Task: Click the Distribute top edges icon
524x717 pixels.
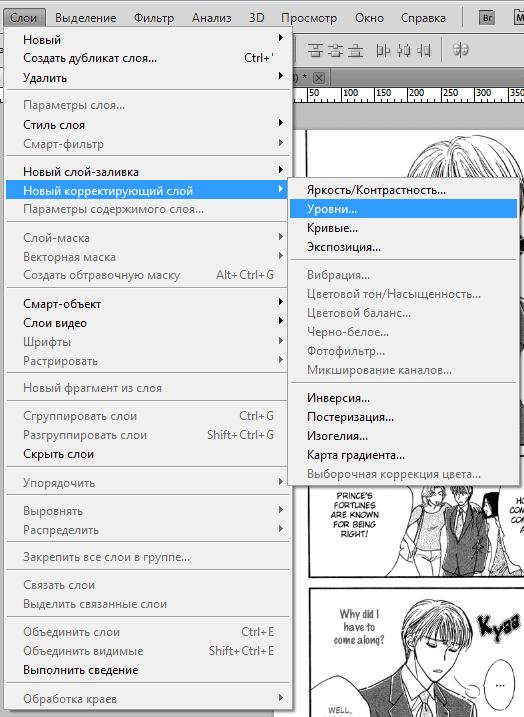Action: coord(315,50)
